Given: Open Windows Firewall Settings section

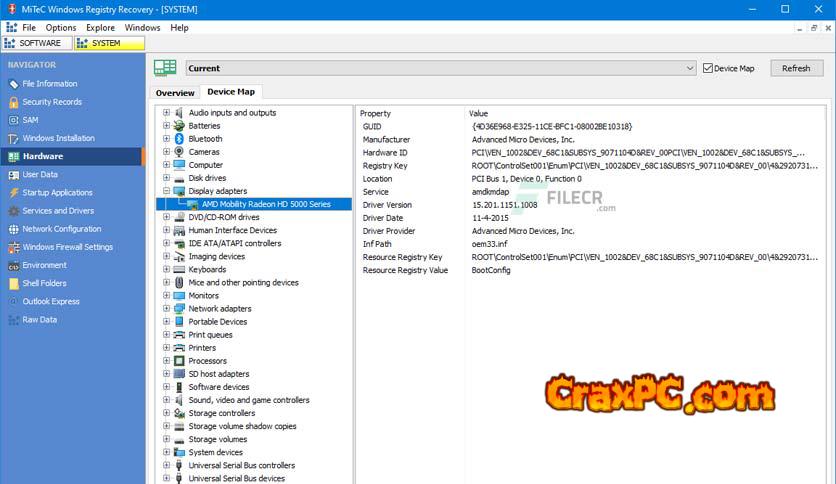Looking at the screenshot, I should click(67, 247).
